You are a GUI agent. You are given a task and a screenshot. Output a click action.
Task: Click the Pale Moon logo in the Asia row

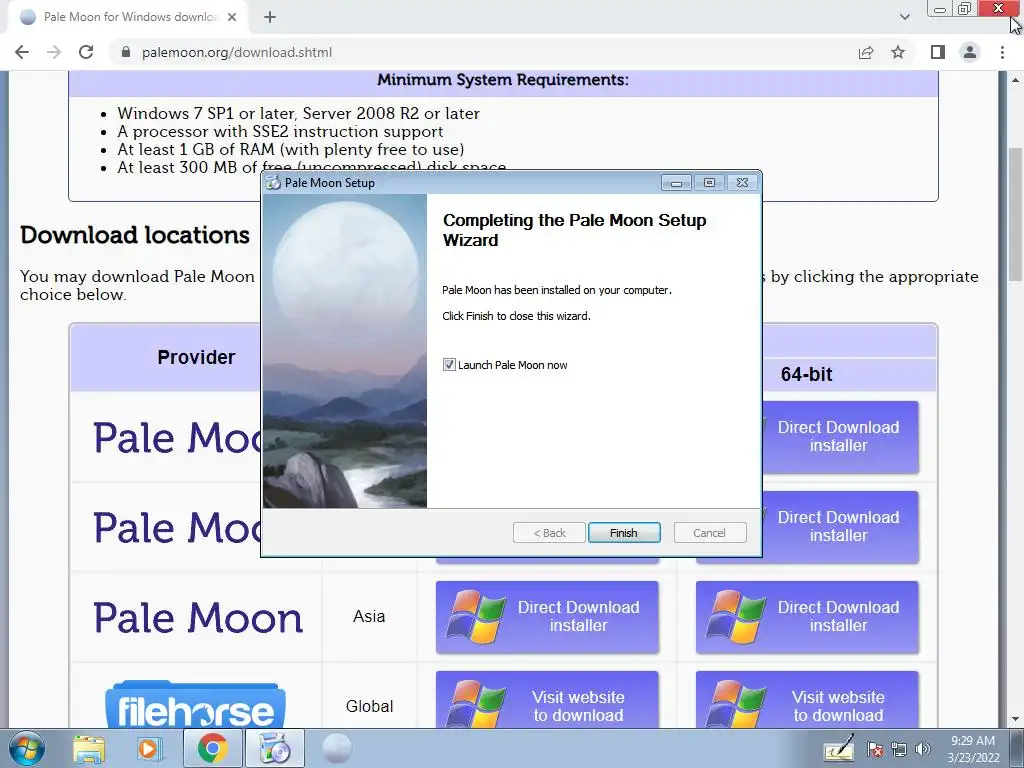pyautogui.click(x=198, y=618)
